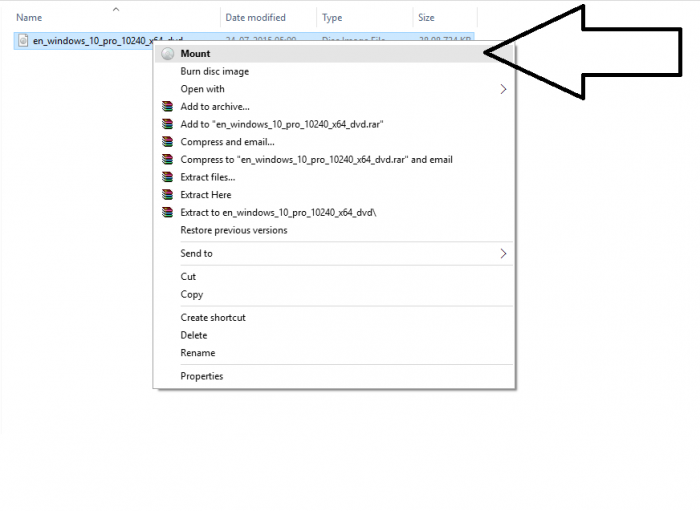
Task: Click WinRAR icon beside Compress to rar and email
Action: point(167,159)
